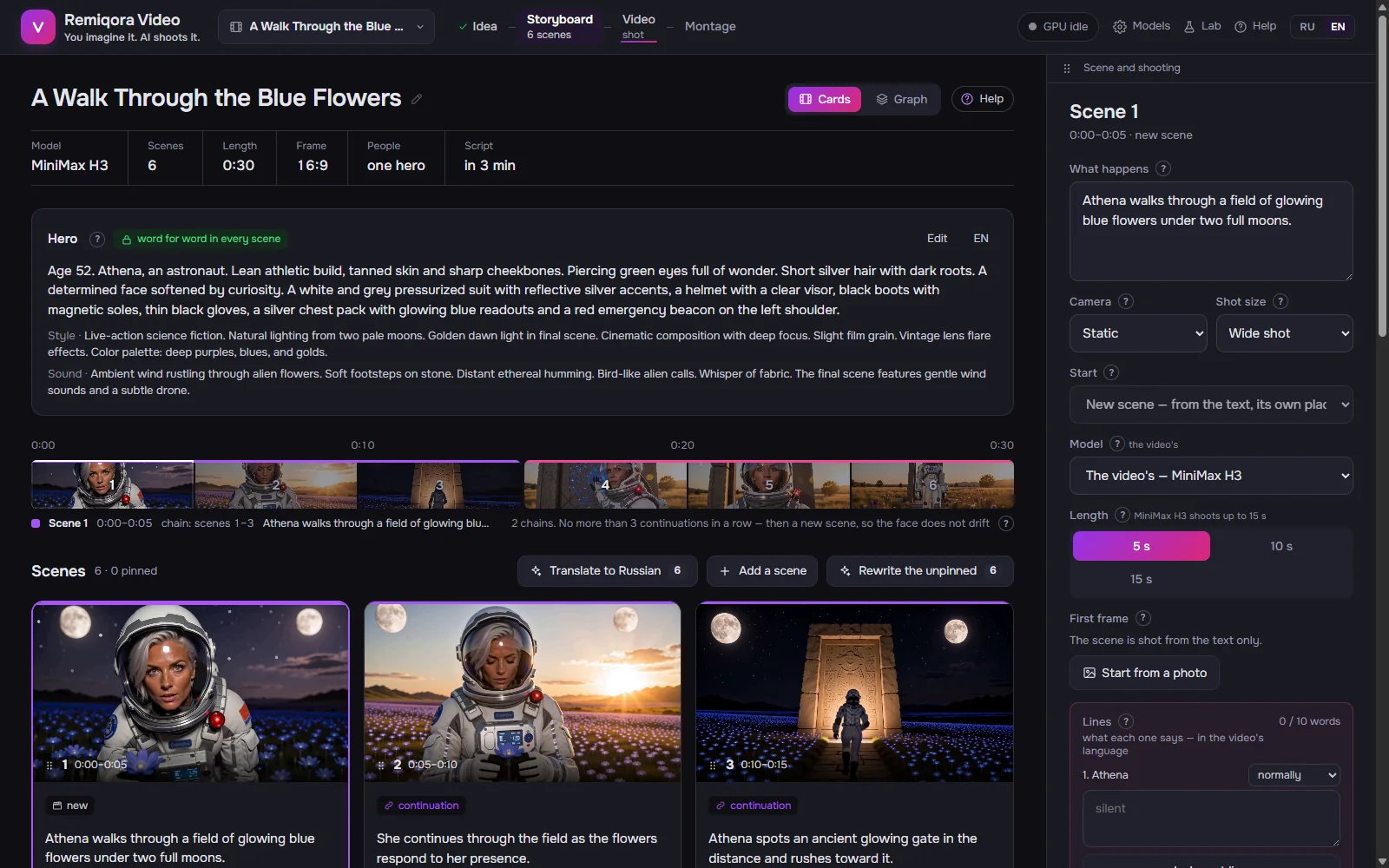Click the question icon beside What happens
1389x868 pixels.
coord(1163,168)
